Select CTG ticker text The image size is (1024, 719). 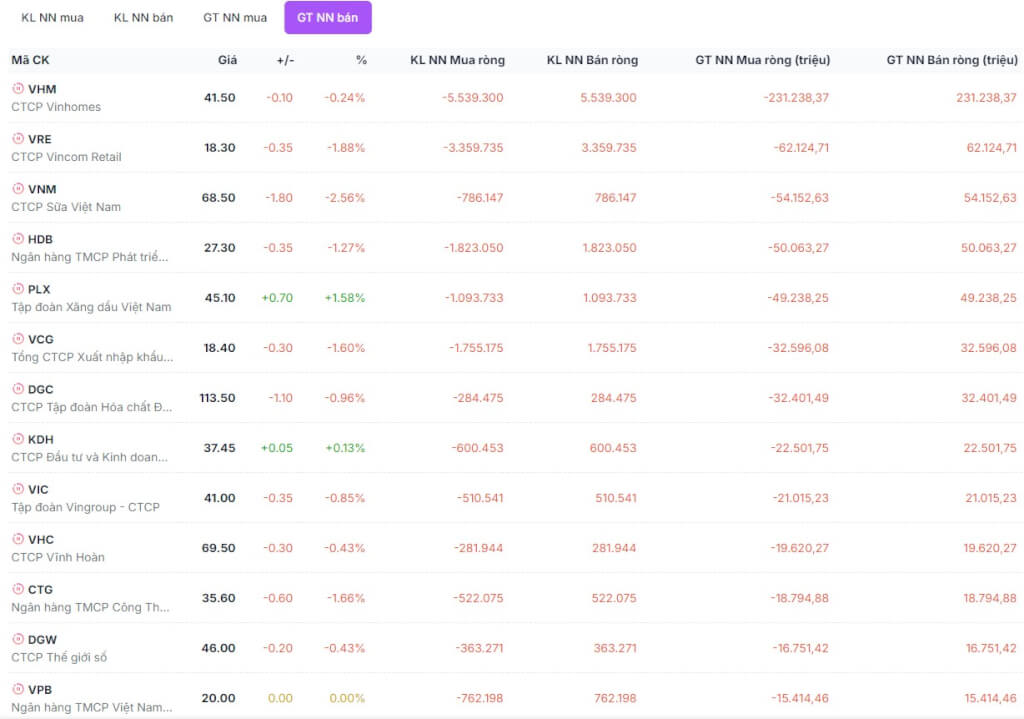point(40,590)
